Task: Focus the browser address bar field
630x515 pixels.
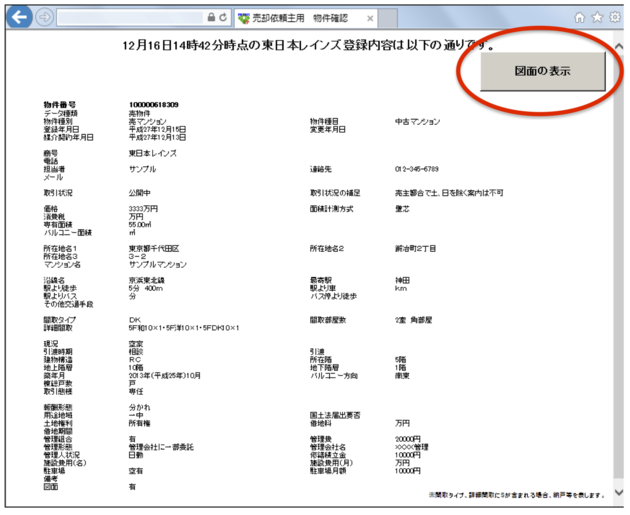Action: 130,17
